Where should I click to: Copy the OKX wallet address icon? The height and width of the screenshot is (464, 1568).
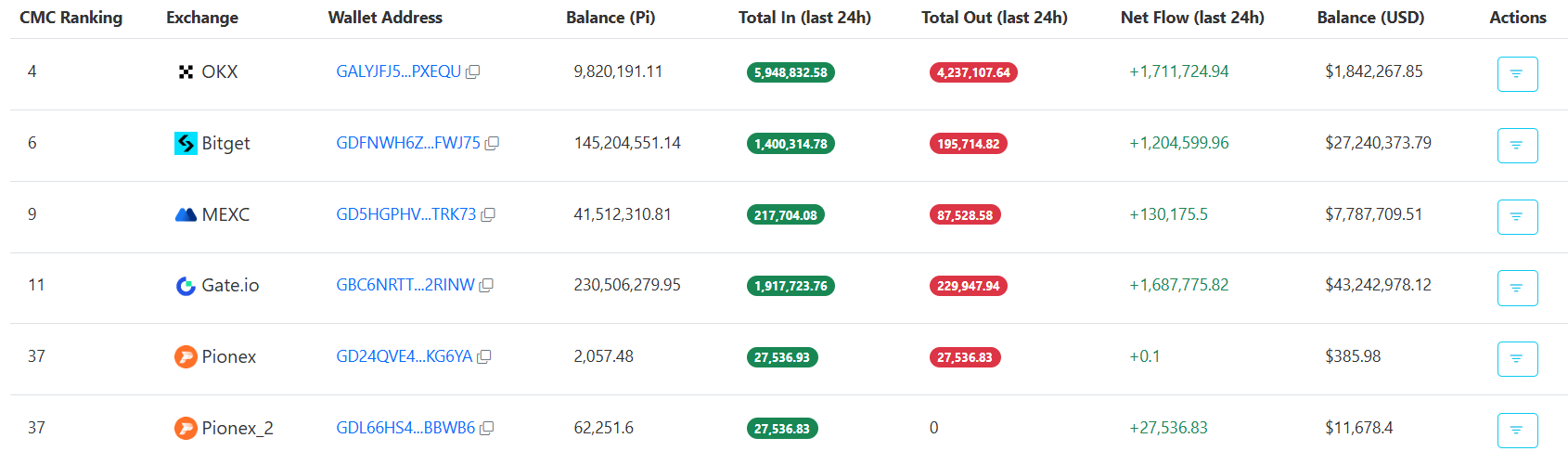[472, 72]
